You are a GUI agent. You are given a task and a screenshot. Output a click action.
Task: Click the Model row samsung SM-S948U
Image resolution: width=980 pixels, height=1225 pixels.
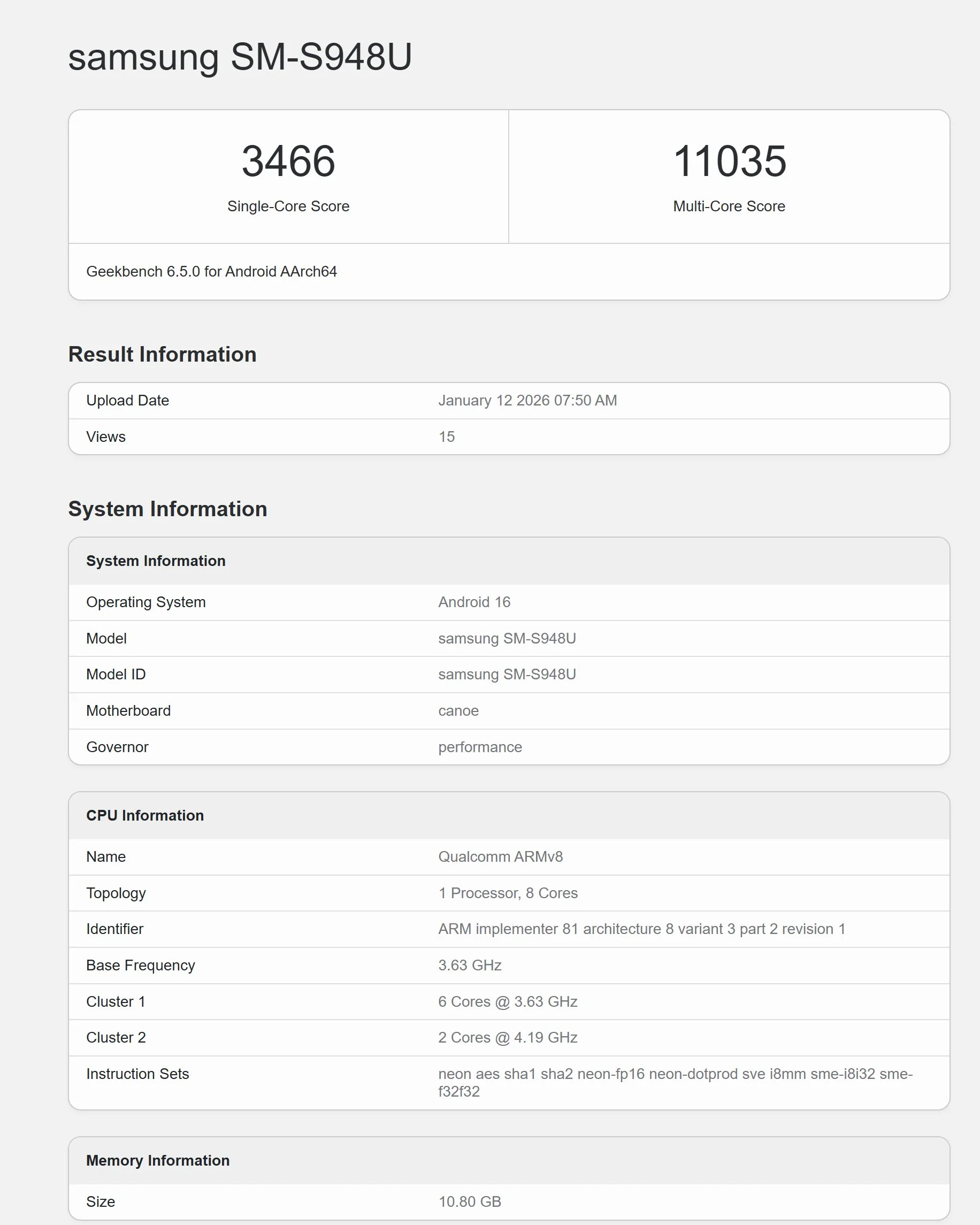(507, 638)
